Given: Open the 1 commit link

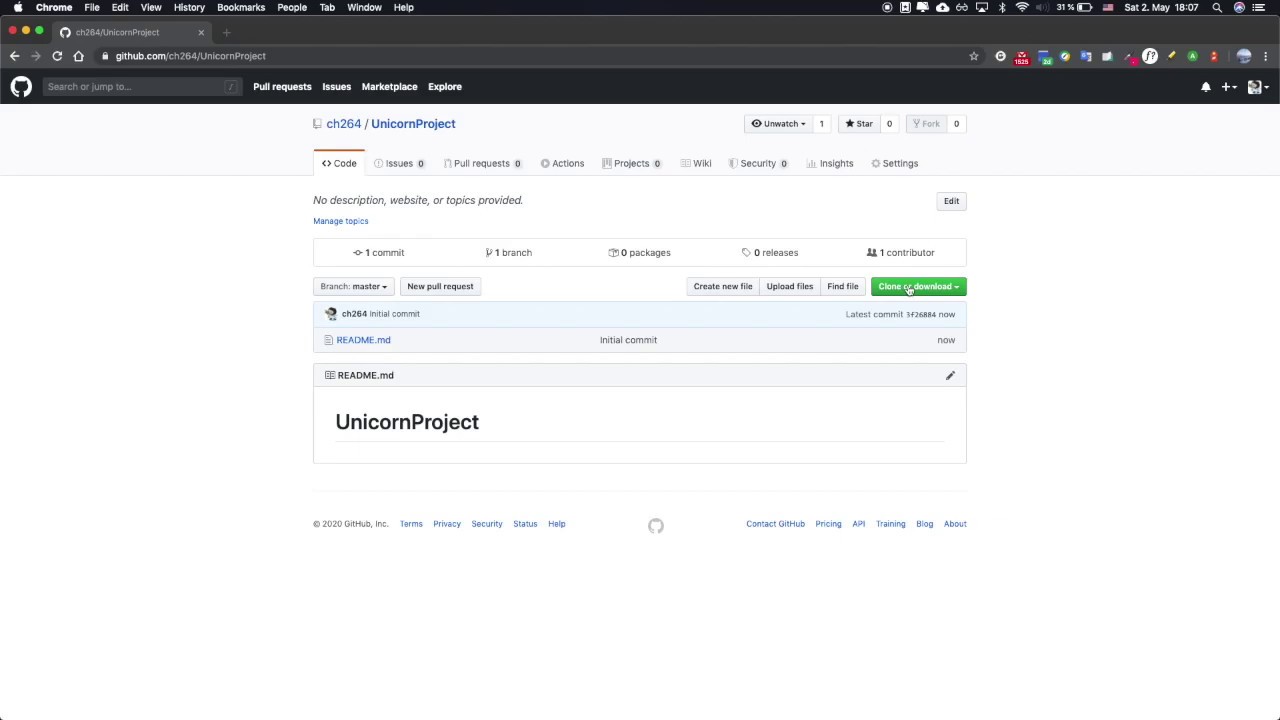Looking at the screenshot, I should coord(378,253).
